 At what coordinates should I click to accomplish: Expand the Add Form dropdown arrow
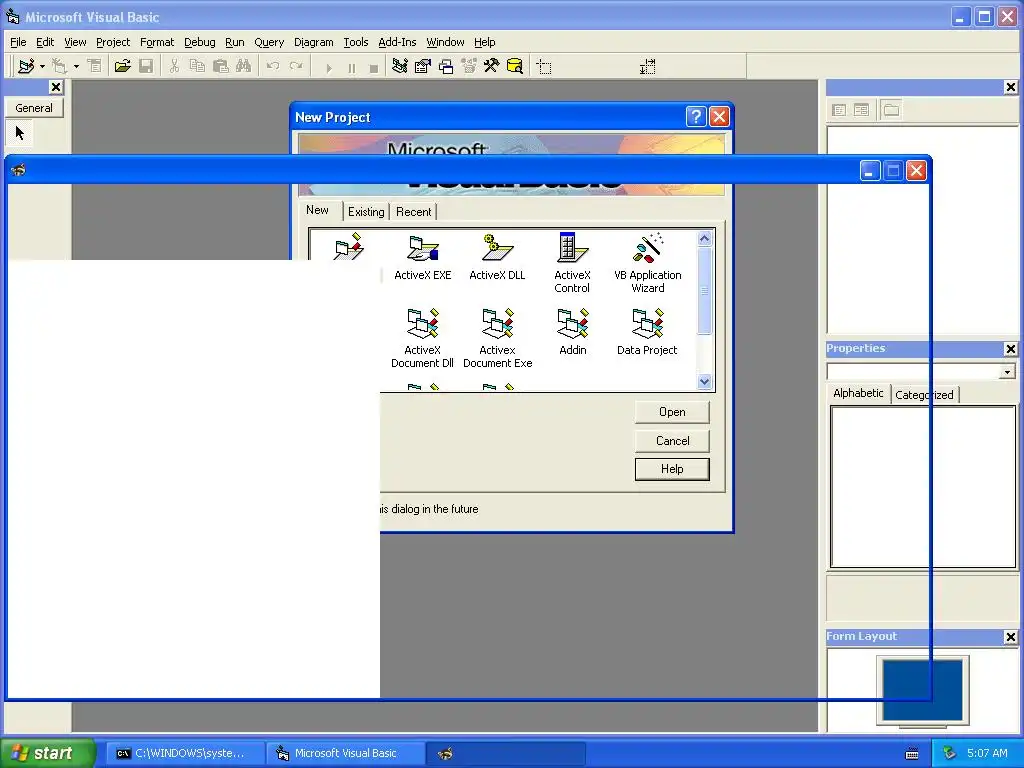76,66
